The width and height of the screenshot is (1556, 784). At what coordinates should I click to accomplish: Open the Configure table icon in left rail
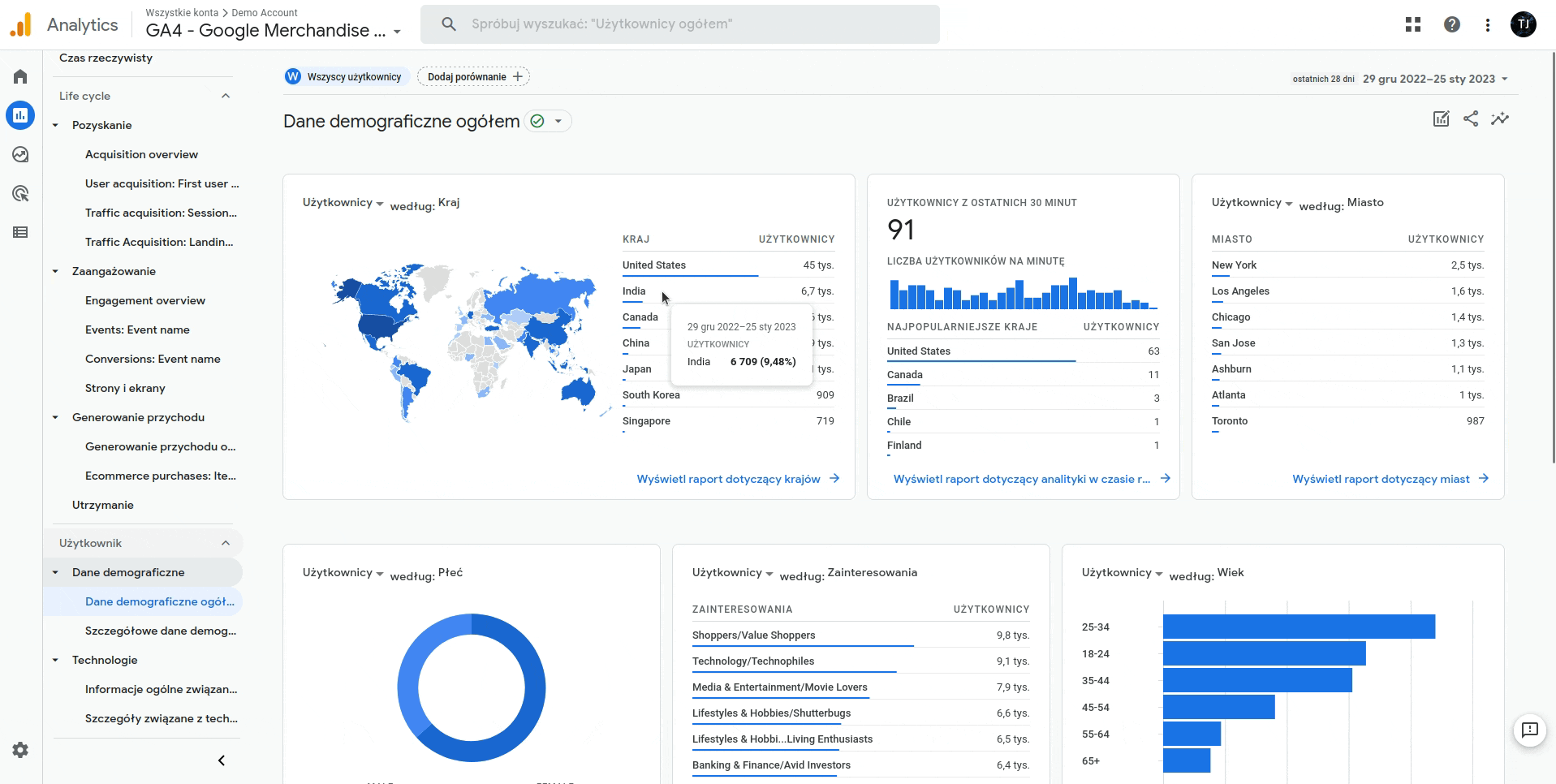click(x=20, y=232)
